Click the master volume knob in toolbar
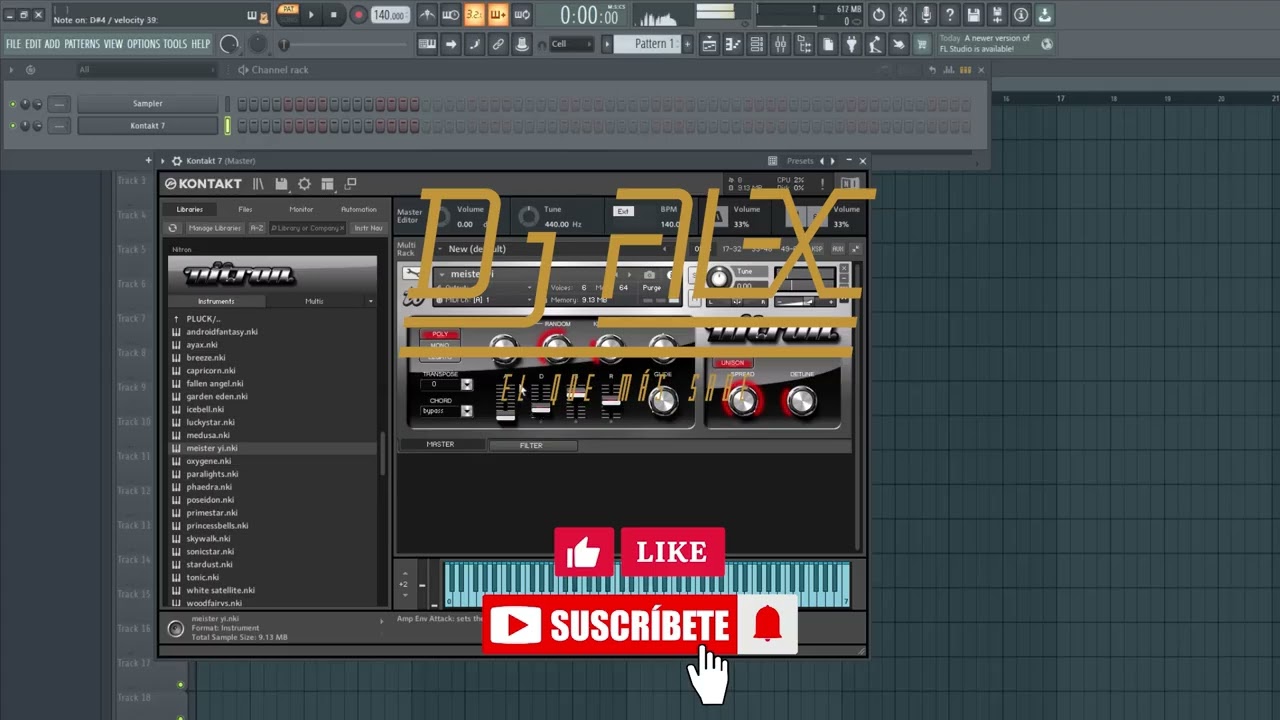Screen dimensions: 1280x720 click(x=230, y=44)
